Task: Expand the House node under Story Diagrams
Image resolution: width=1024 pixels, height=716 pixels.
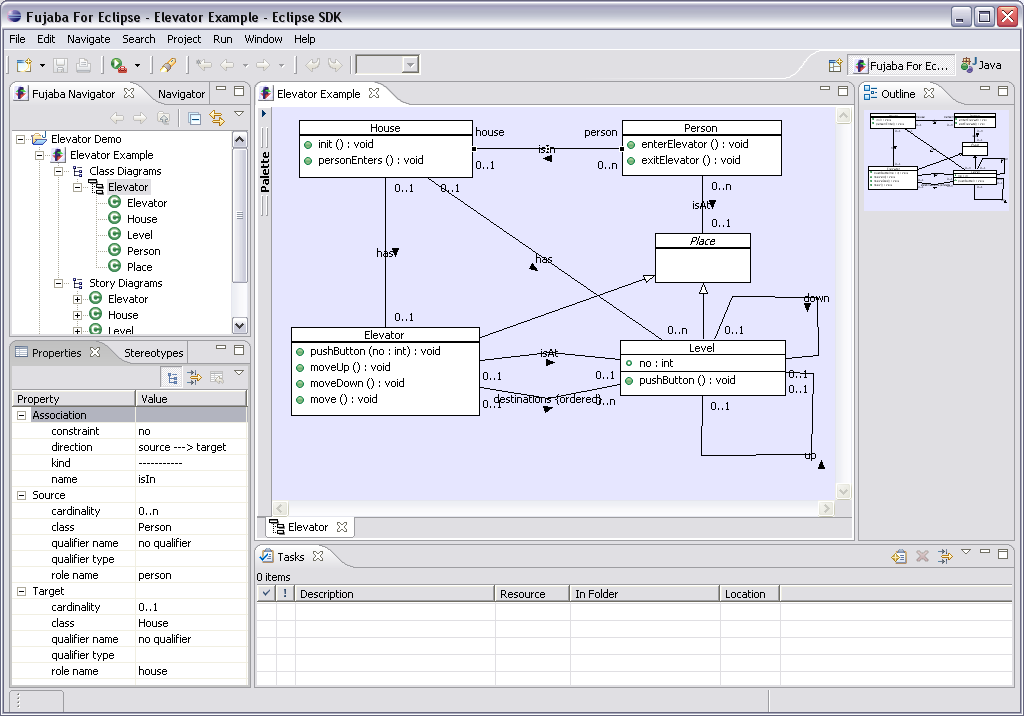Action: tap(78, 316)
